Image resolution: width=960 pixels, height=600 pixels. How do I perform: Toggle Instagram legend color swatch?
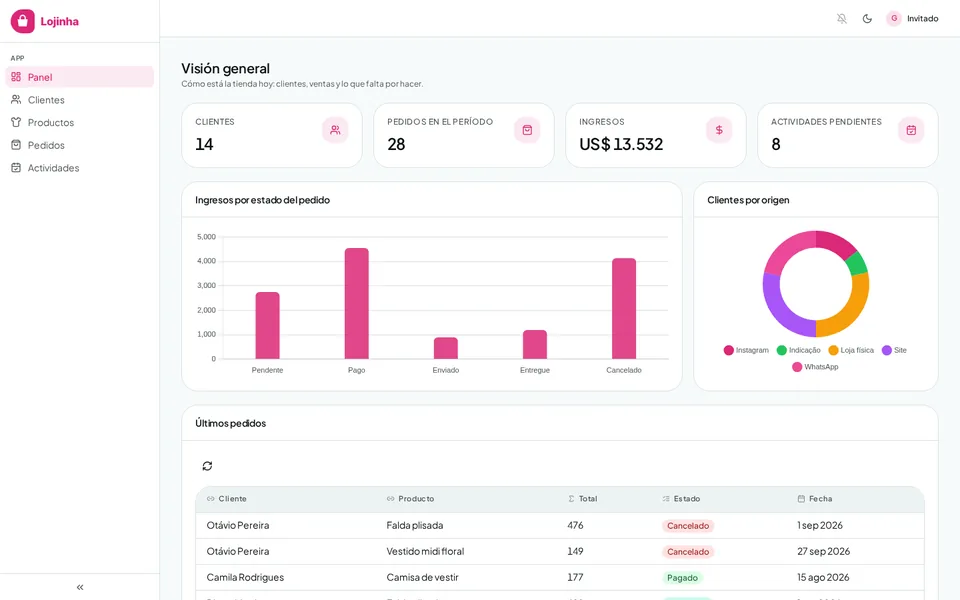(x=729, y=350)
